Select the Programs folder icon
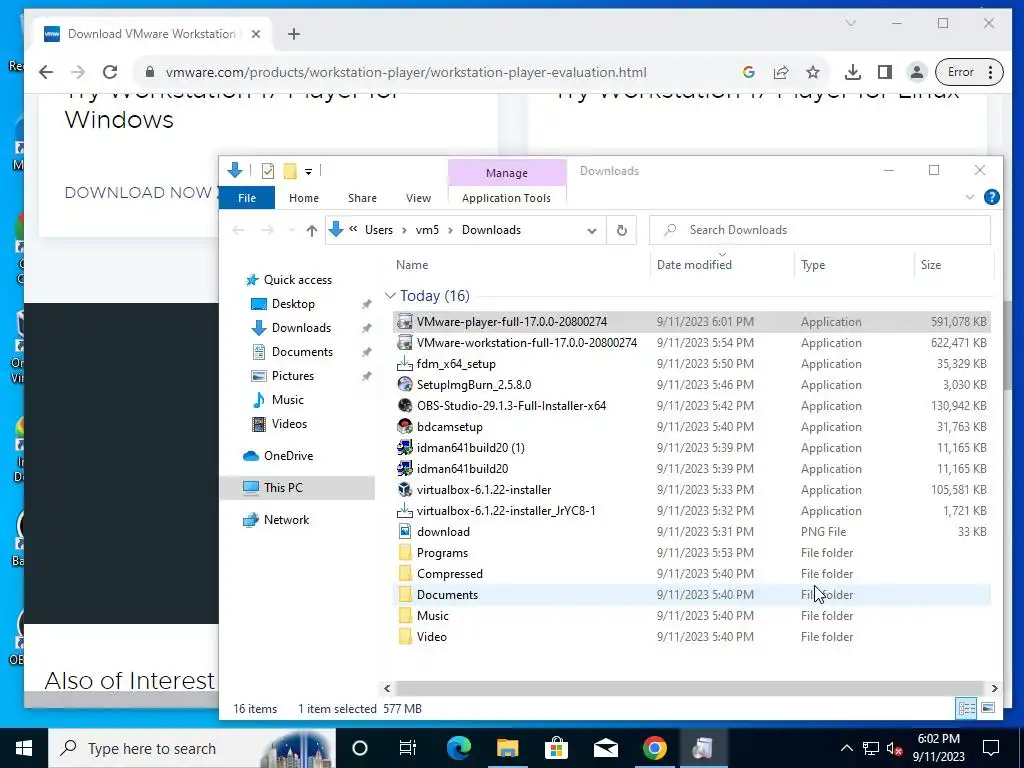This screenshot has width=1024, height=768. 405,552
